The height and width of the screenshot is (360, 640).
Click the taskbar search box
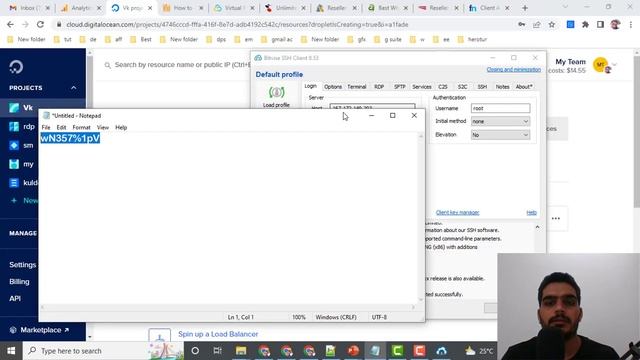pos(102,351)
